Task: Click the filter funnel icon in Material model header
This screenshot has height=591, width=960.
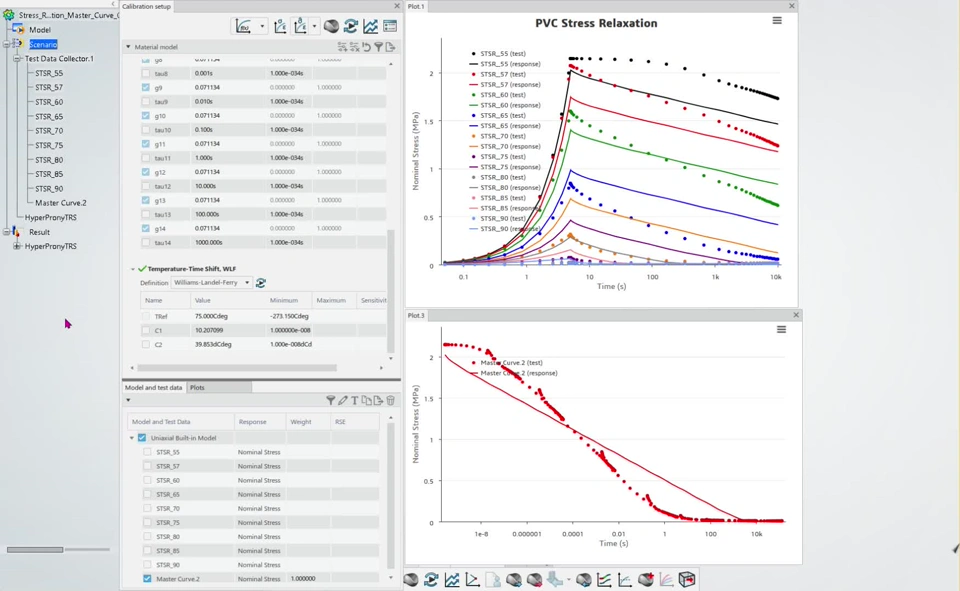Action: (378, 47)
